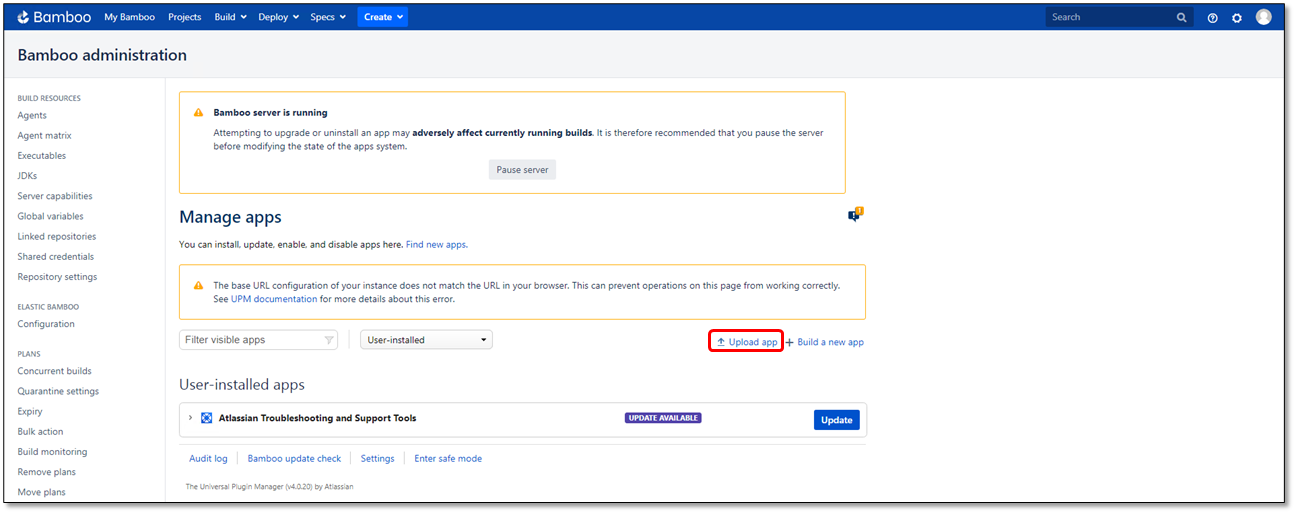The image size is (1295, 513).
Task: Open Remove plans in sidebar
Action: click(x=46, y=472)
